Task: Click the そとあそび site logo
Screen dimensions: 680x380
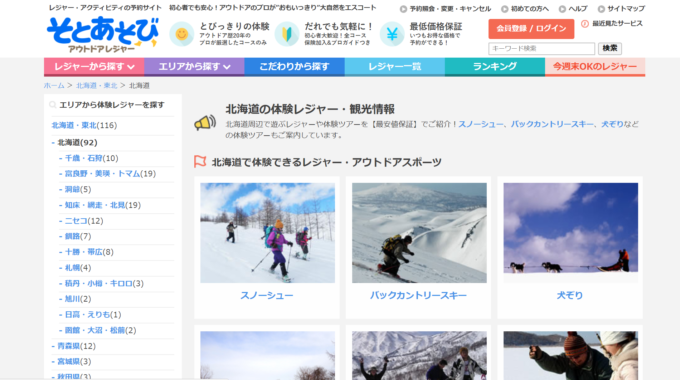Action: (x=103, y=35)
